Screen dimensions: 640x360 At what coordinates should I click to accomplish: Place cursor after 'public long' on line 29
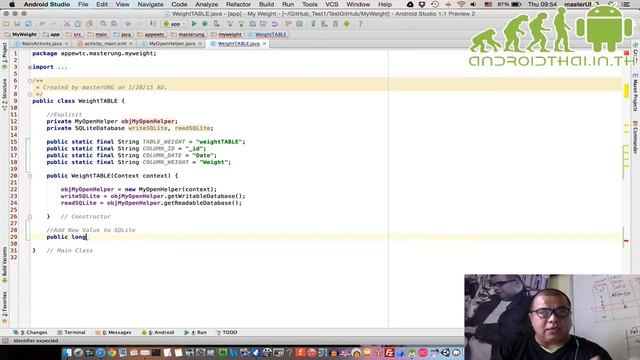point(87,237)
